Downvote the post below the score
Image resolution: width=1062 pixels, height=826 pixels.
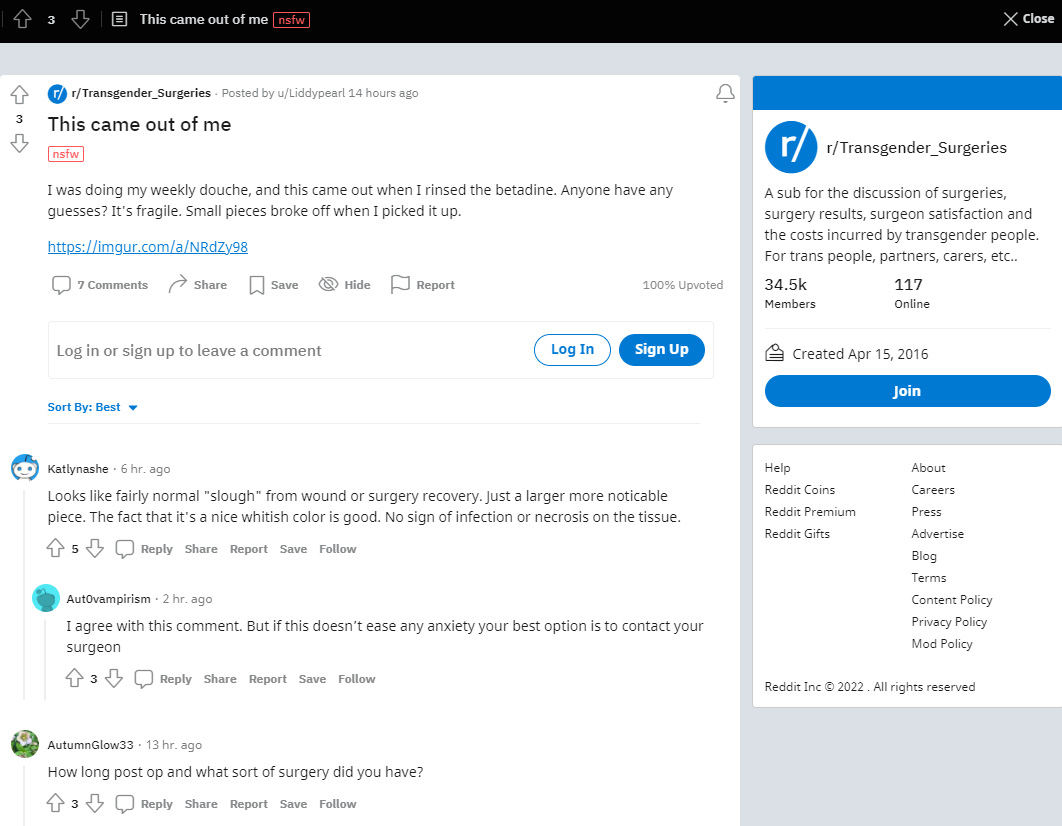click(x=20, y=143)
